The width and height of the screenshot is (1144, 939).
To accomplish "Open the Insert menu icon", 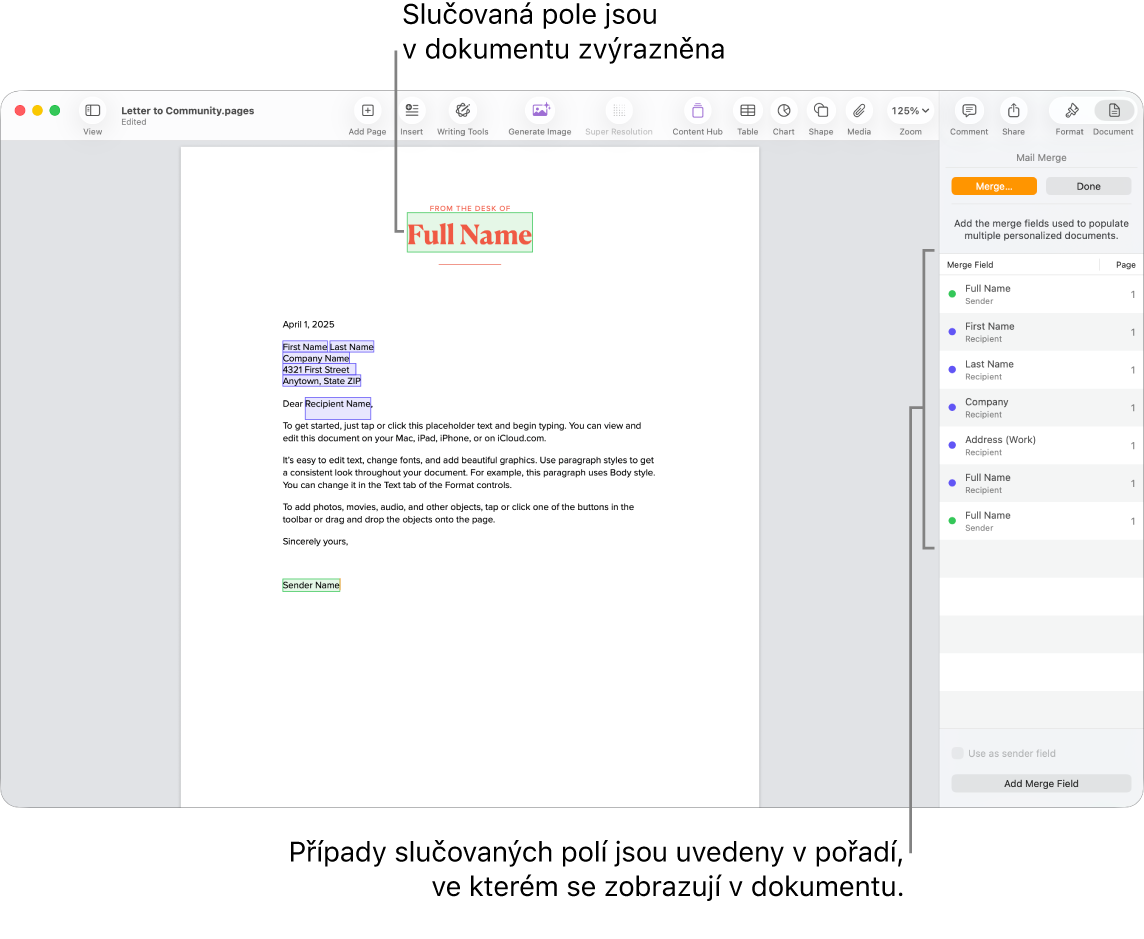I will tap(411, 111).
